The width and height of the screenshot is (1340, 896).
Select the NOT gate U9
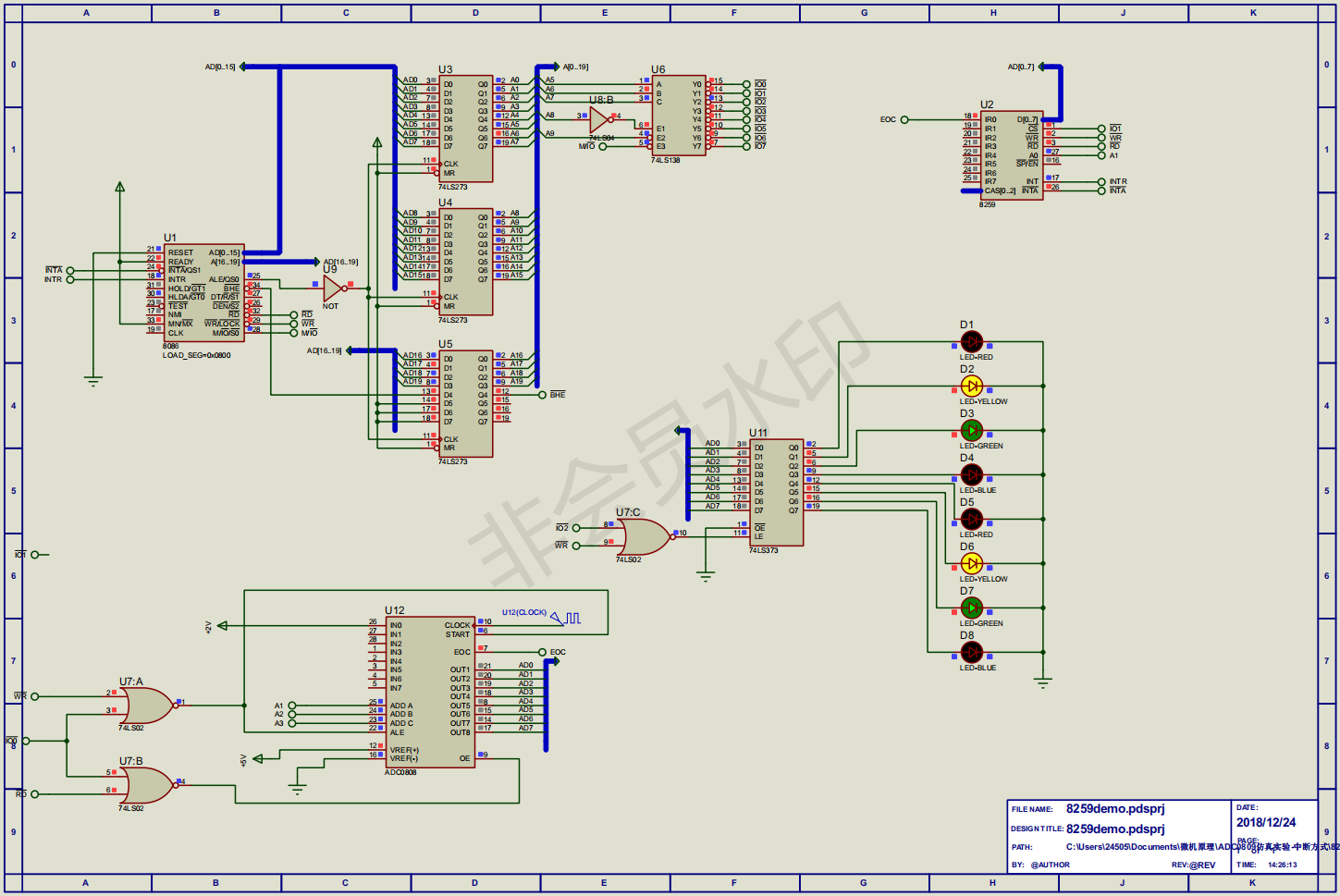(x=333, y=288)
